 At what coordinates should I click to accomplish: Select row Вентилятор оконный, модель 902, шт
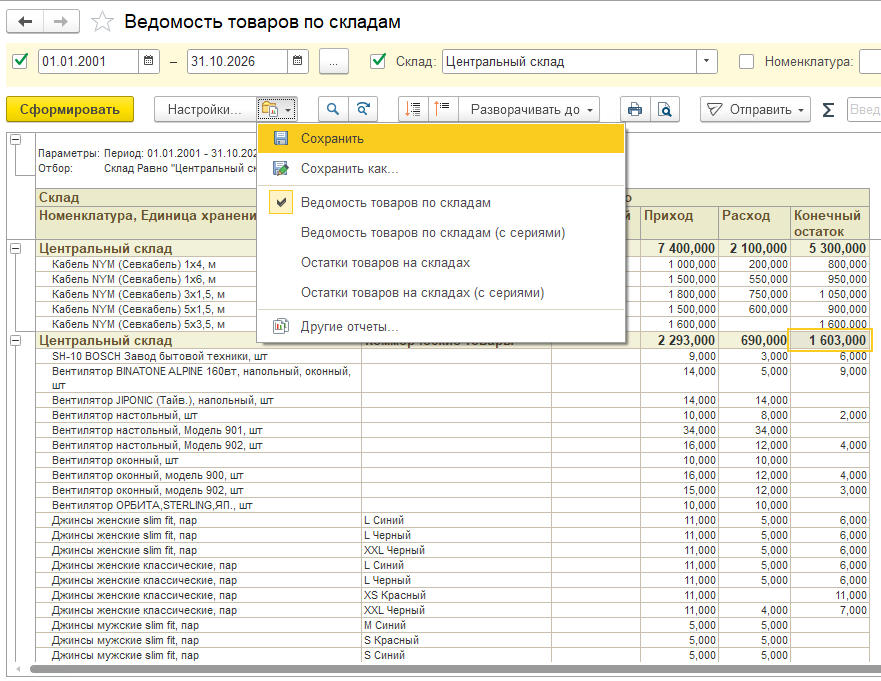[x=198, y=490]
